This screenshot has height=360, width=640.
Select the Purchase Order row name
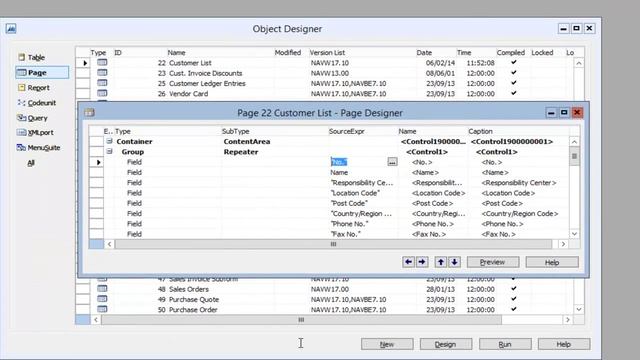[x=193, y=309]
